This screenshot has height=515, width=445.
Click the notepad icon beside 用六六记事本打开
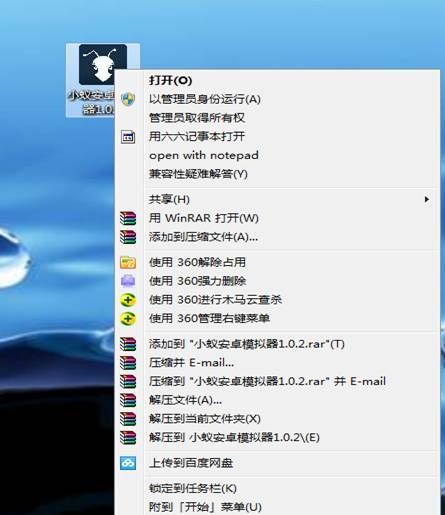pyautogui.click(x=128, y=137)
